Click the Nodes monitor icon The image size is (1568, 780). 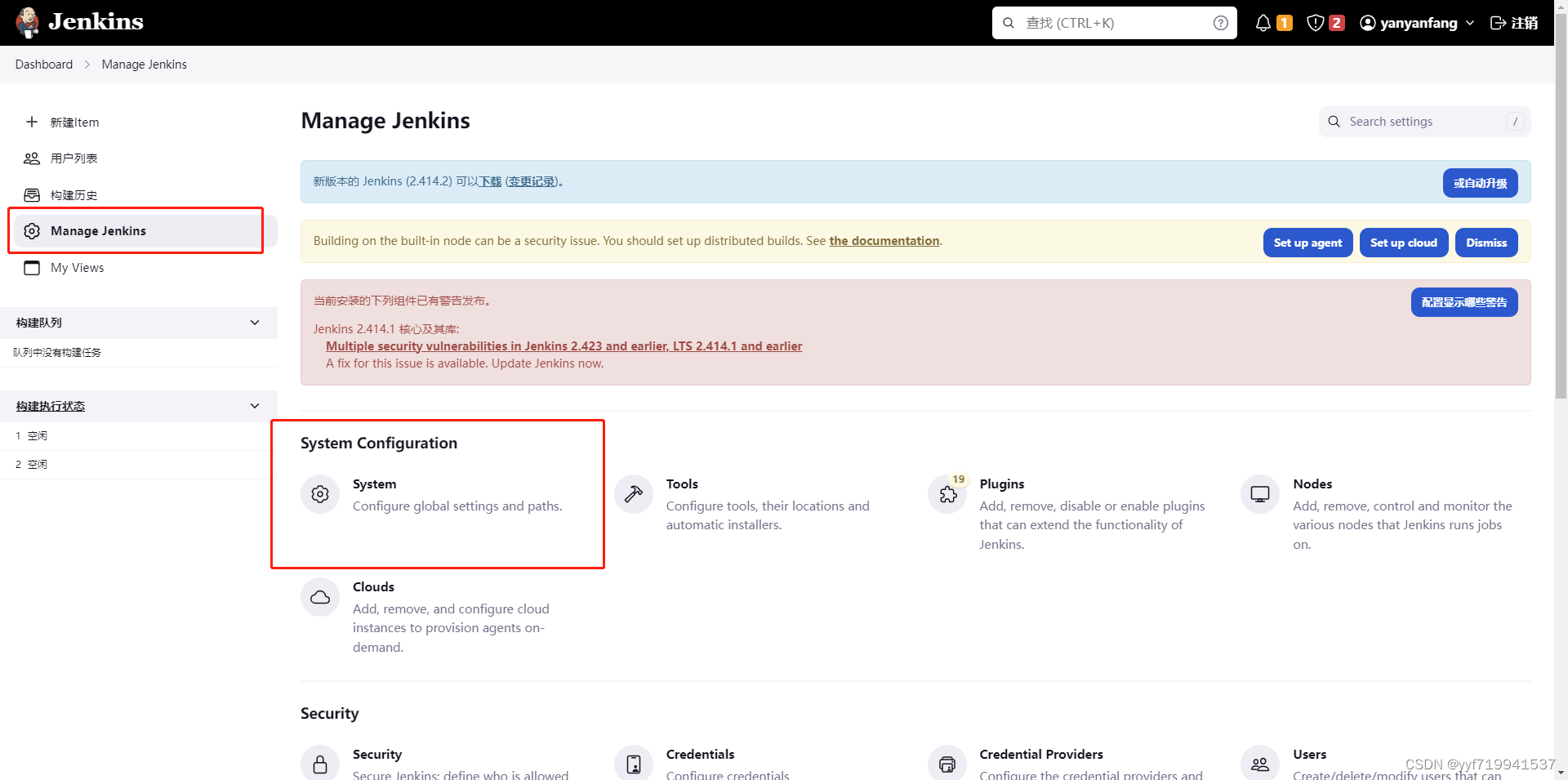(1259, 493)
